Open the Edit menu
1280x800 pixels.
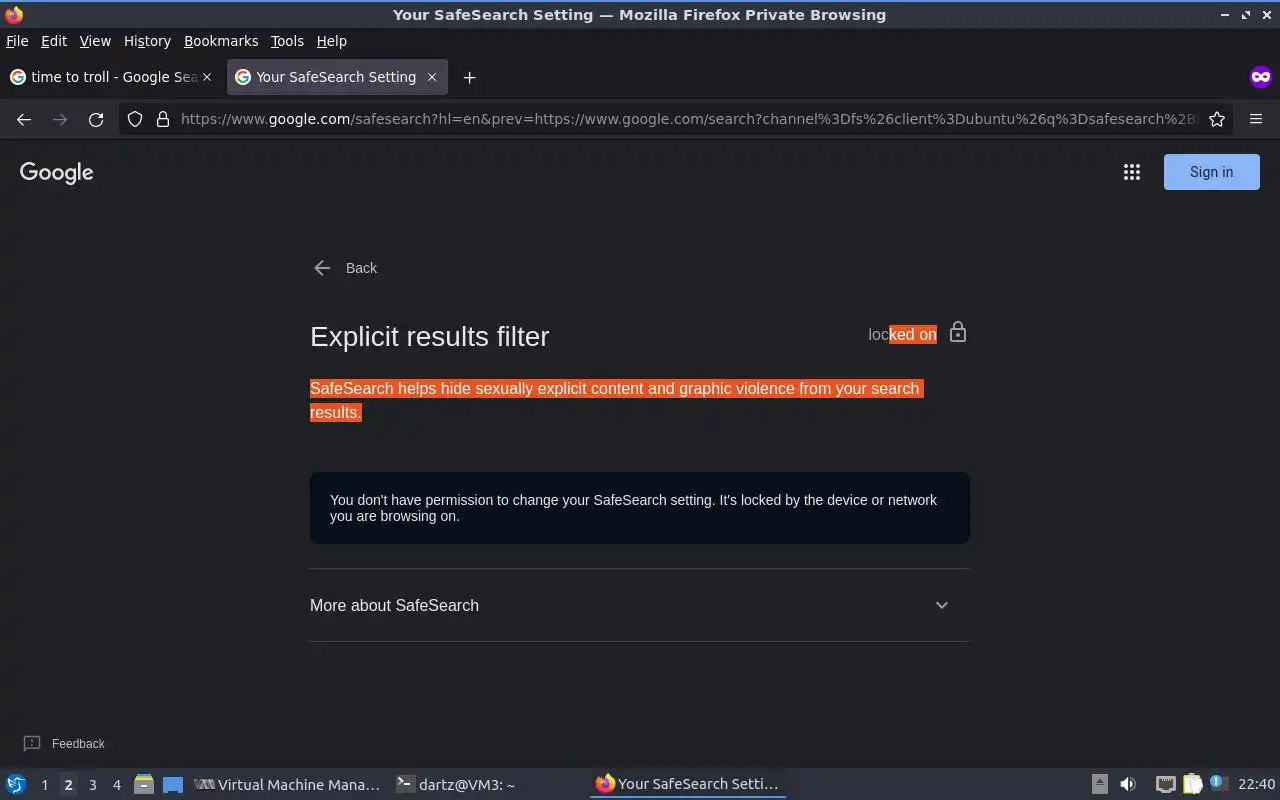tap(54, 41)
